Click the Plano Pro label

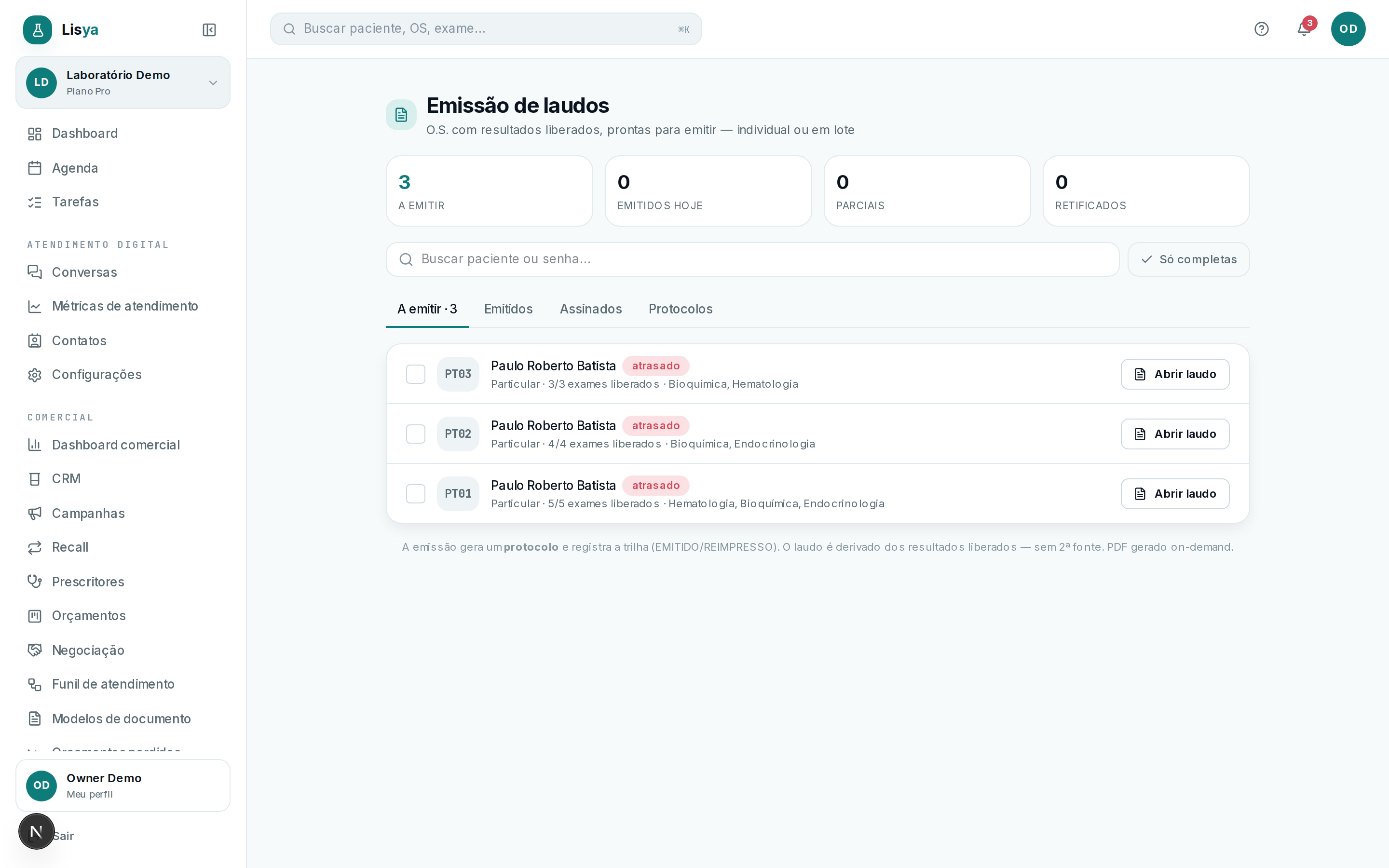88,91
